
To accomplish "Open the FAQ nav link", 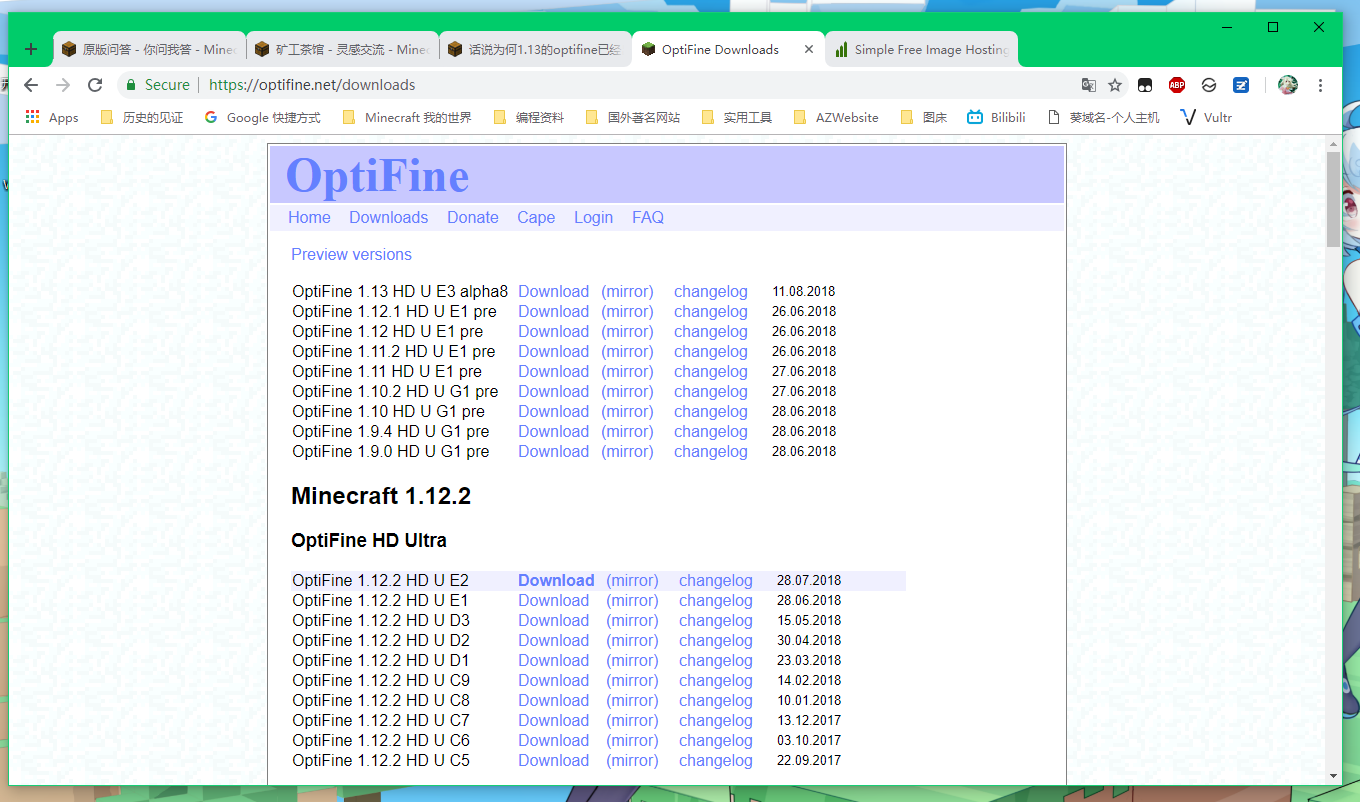I will (648, 218).
